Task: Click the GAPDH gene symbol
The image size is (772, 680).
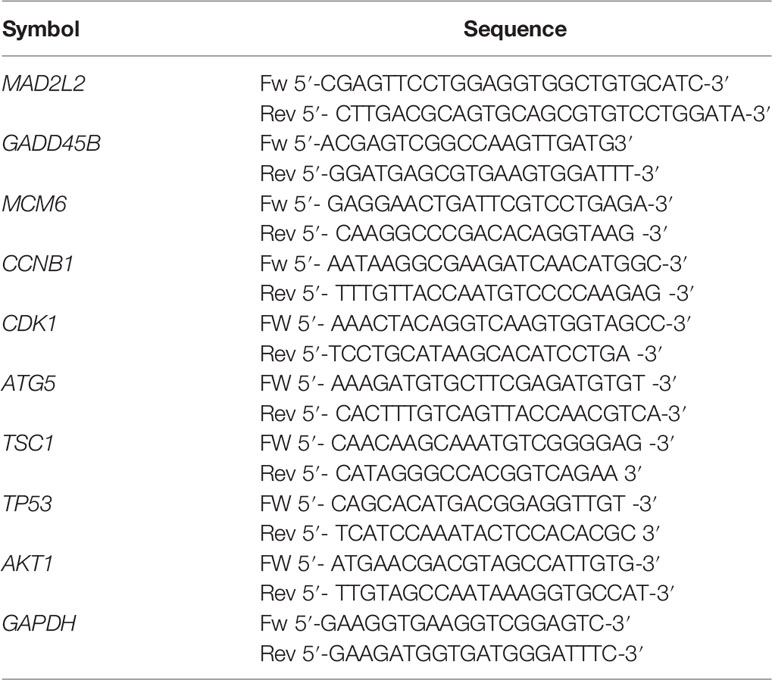Action: pos(39,623)
